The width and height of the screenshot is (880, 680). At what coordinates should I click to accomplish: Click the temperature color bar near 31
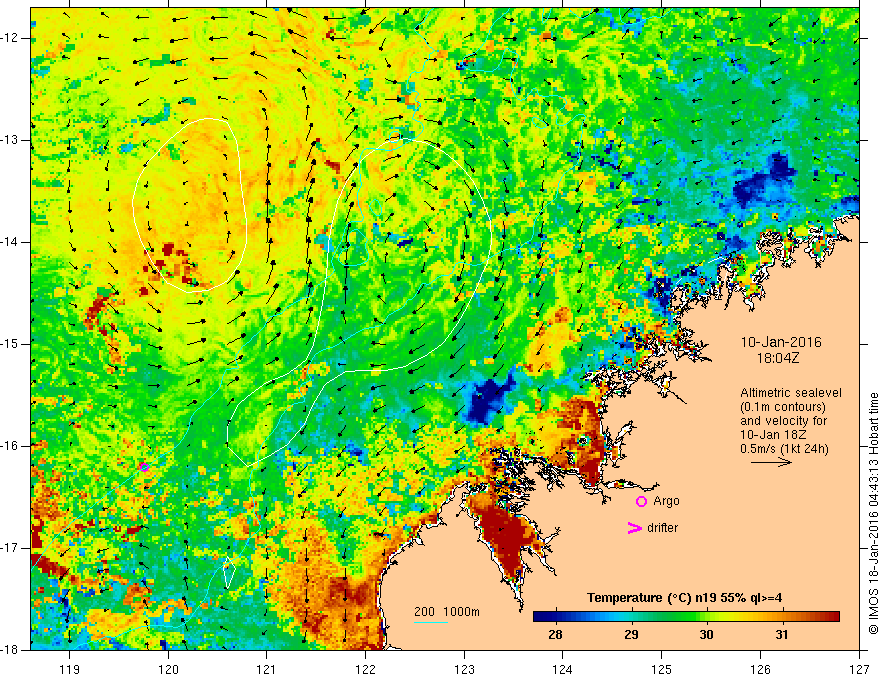pyautogui.click(x=782, y=617)
